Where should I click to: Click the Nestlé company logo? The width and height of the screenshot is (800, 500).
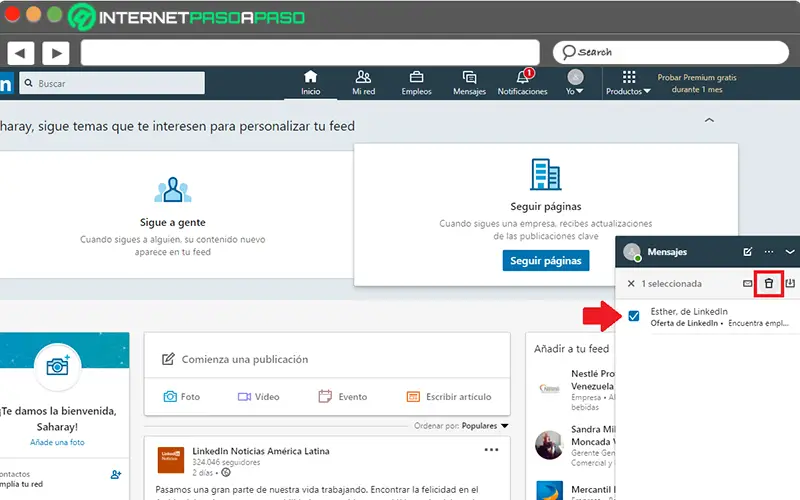tap(549, 389)
